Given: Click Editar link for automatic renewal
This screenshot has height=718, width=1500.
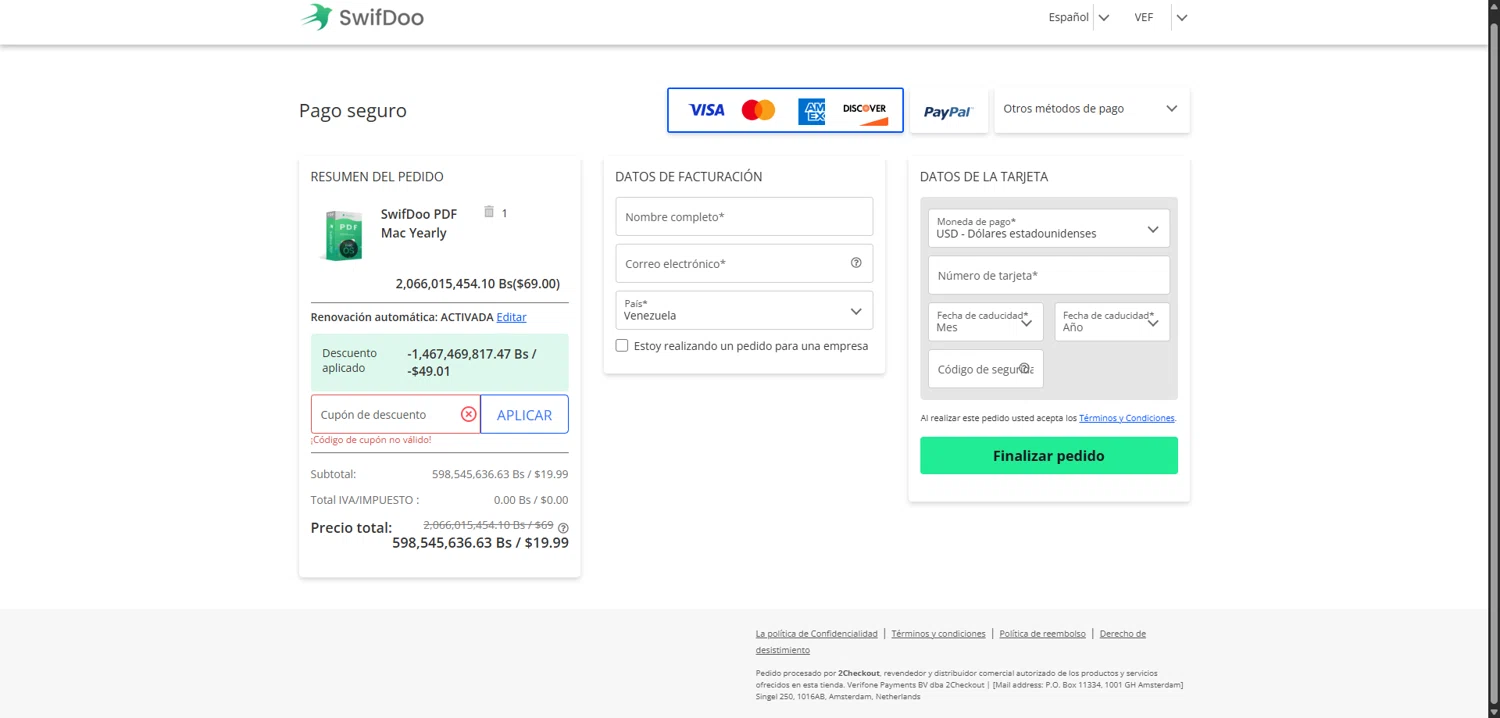Looking at the screenshot, I should coord(511,317).
